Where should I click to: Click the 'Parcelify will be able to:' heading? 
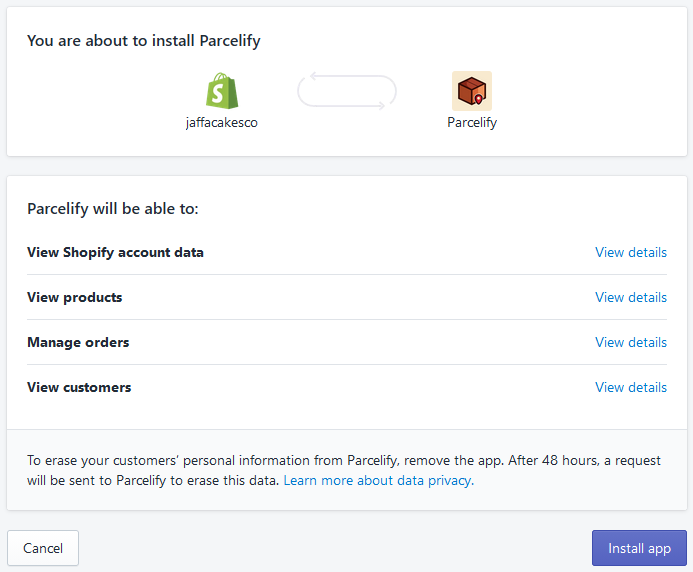pyautogui.click(x=113, y=209)
